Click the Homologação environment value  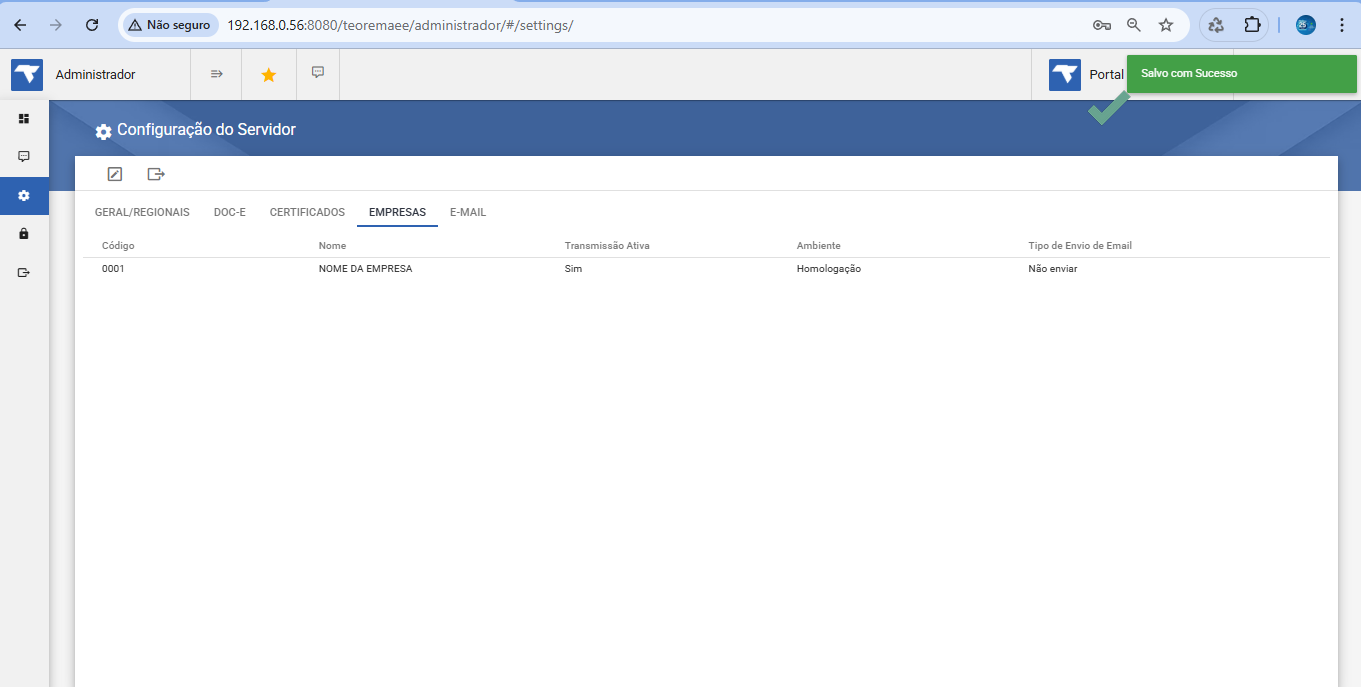[829, 269]
